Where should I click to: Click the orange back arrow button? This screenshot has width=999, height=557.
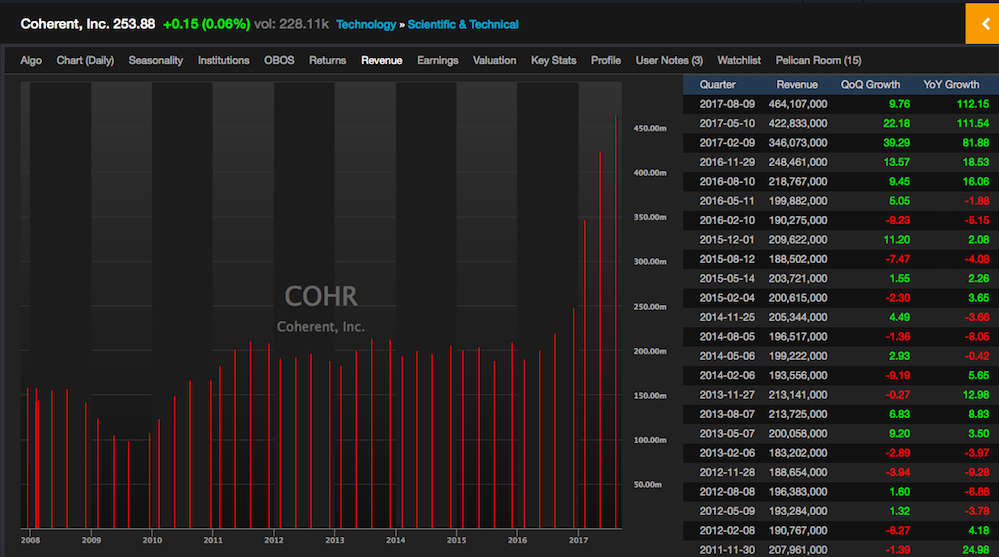coord(982,24)
